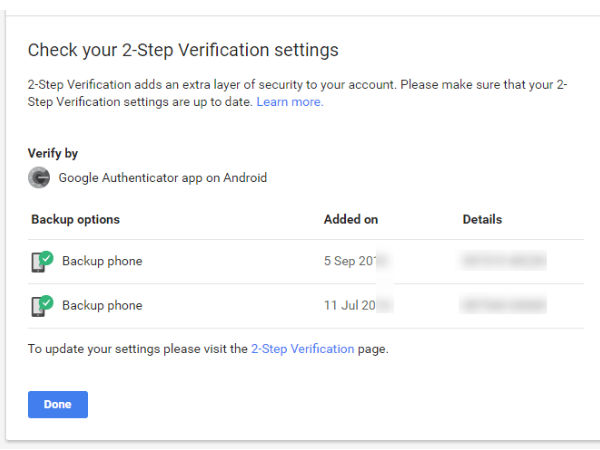Click the To update your settings text

138,349
